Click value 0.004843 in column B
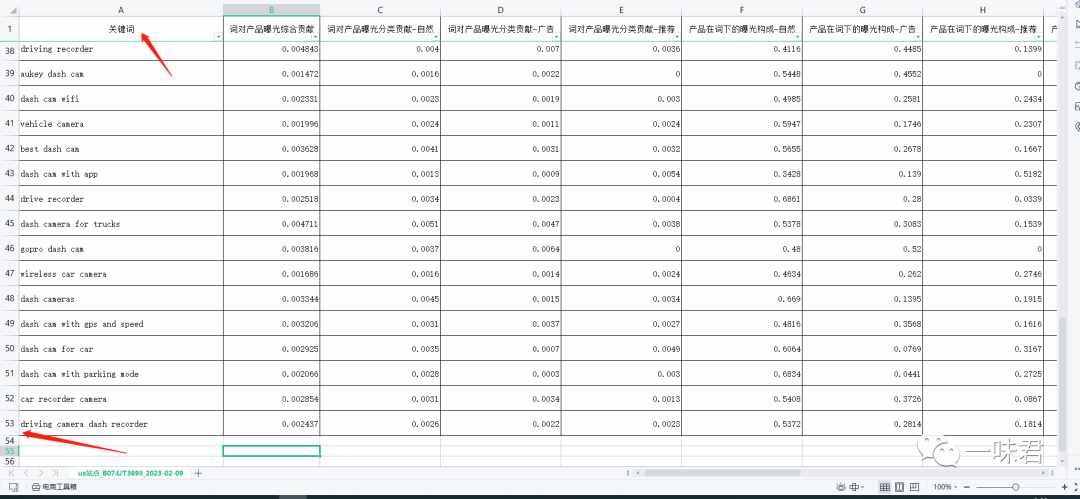 (271, 50)
